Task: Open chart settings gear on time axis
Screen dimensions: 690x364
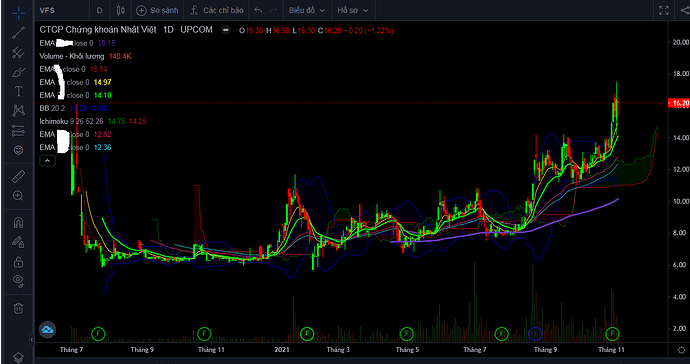Action: click(x=682, y=350)
